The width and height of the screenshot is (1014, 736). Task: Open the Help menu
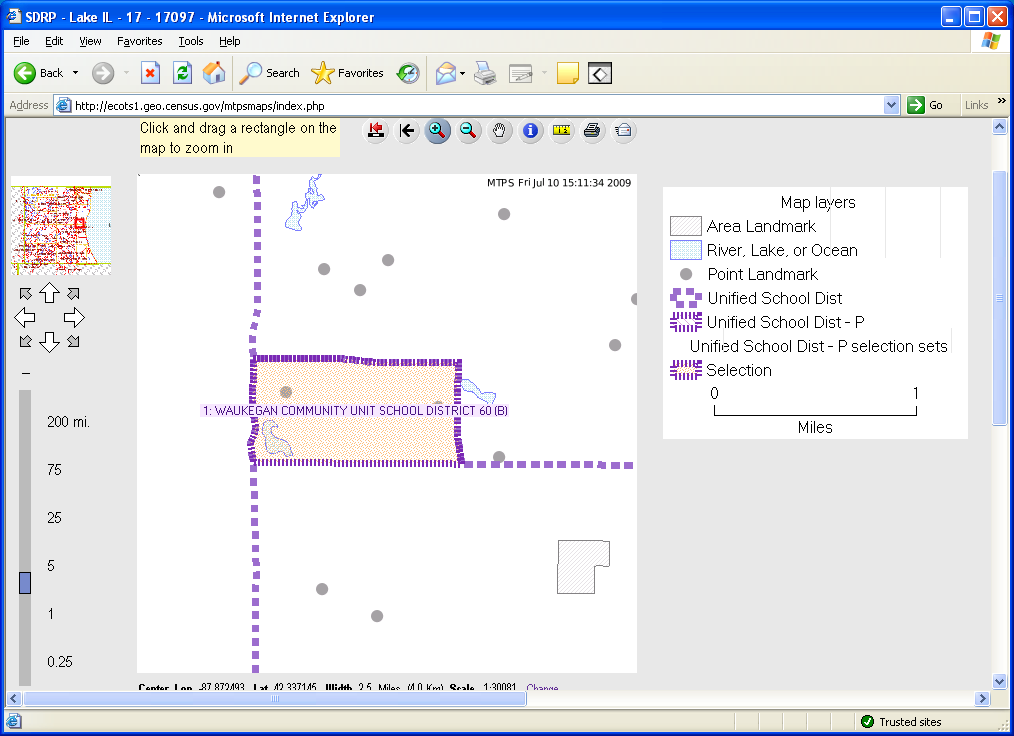click(x=230, y=41)
